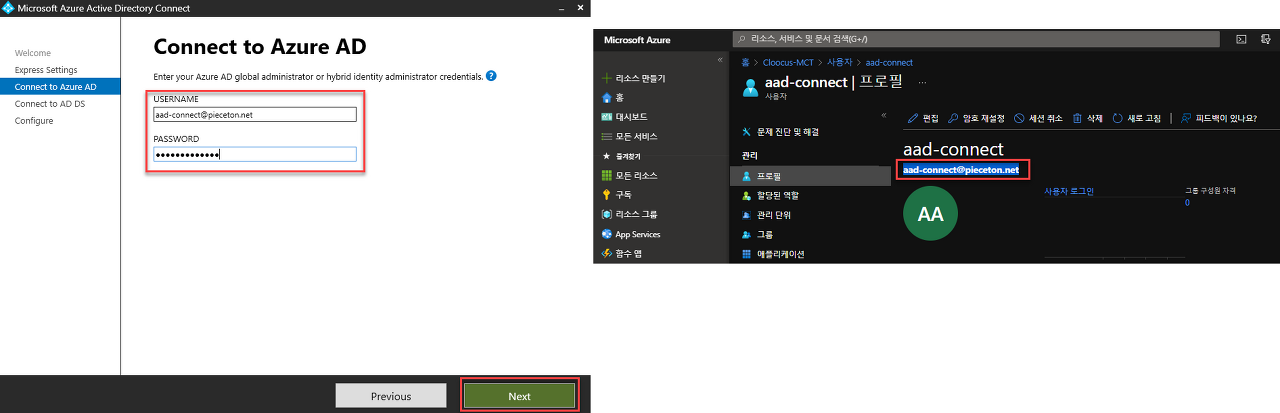This screenshot has width=1280, height=413.
Task: Focus the USERNAME input field
Action: tap(255, 114)
